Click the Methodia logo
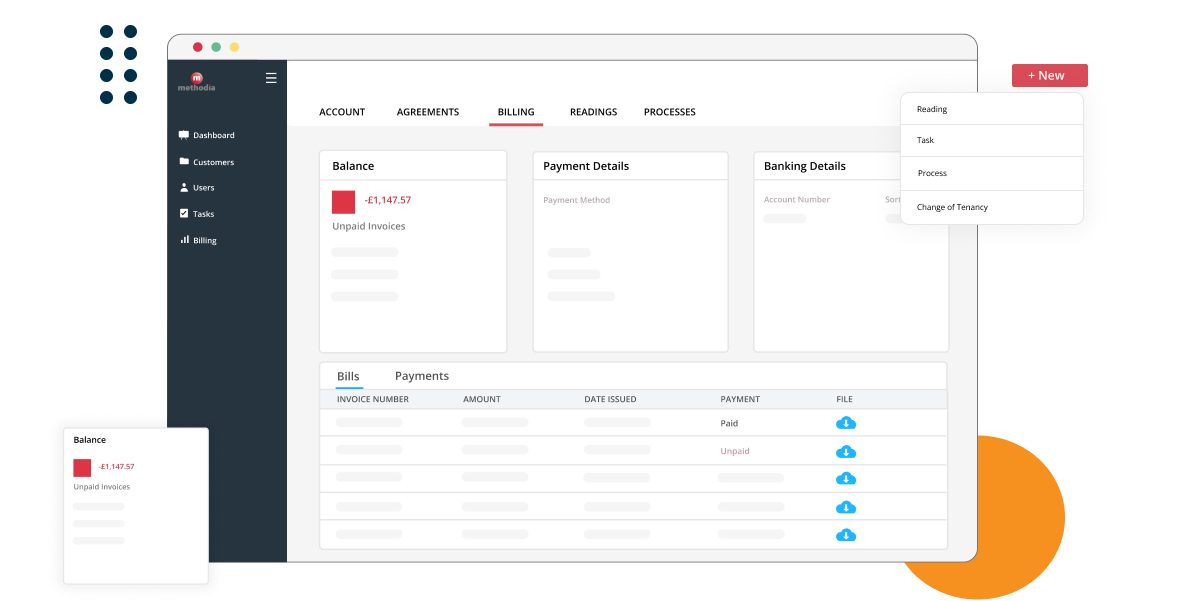Viewport: 1204px width, 601px height. [x=197, y=80]
